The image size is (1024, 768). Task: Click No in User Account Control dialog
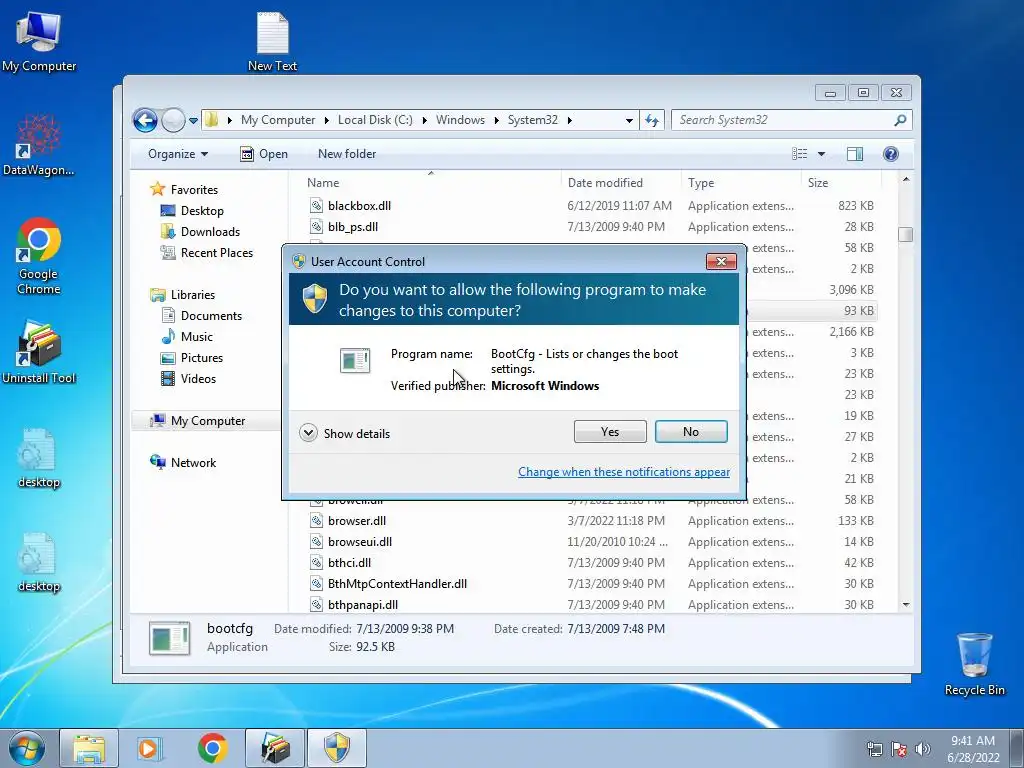pos(691,432)
